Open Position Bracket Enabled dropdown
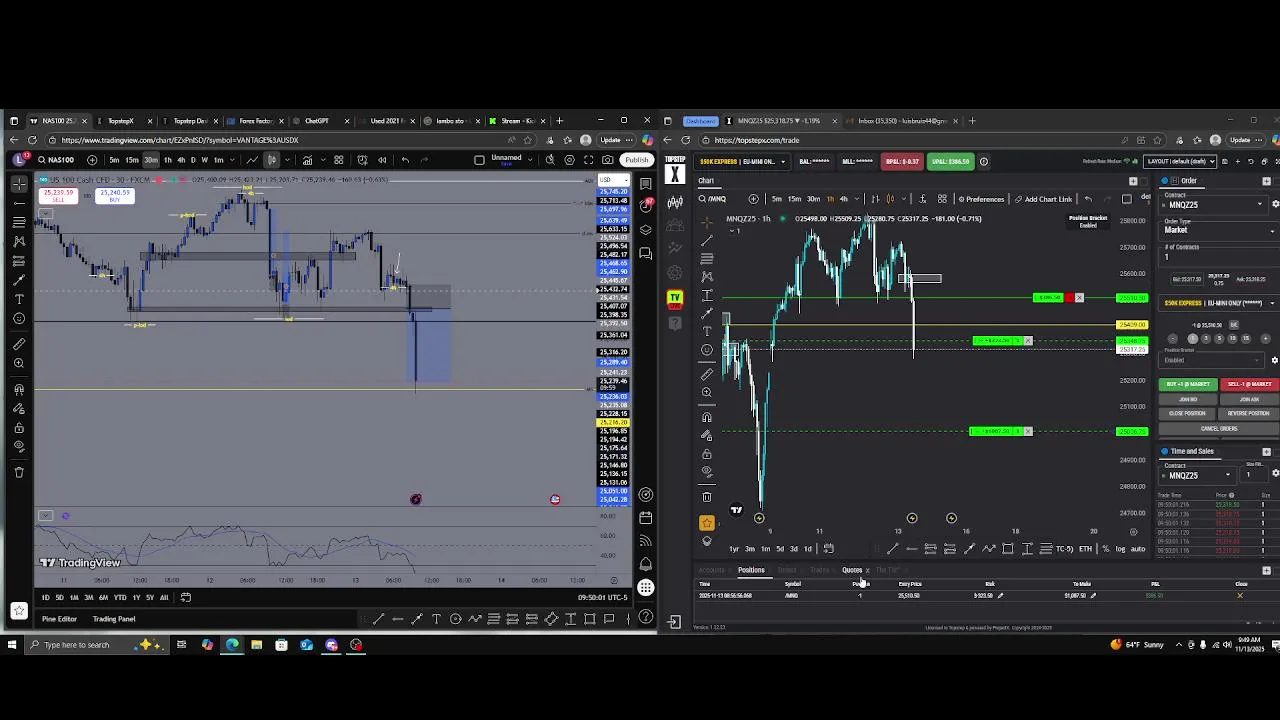 (1212, 360)
